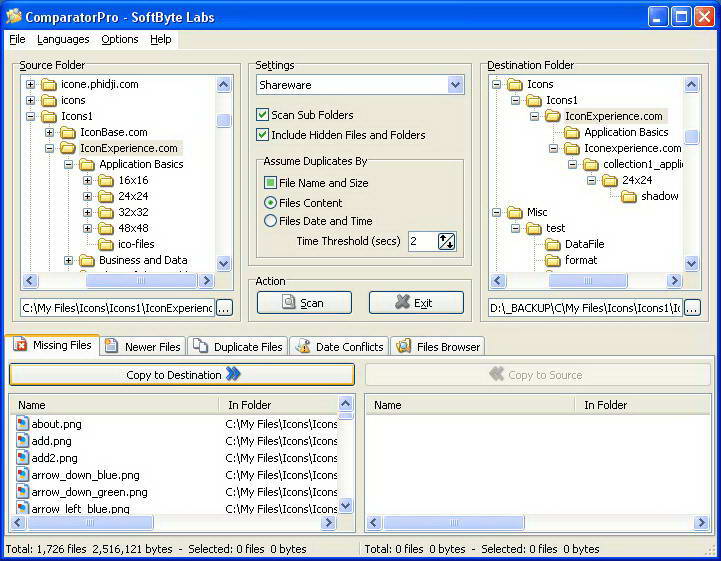Sort missing files by Name column
The image size is (721, 561).
(x=114, y=405)
